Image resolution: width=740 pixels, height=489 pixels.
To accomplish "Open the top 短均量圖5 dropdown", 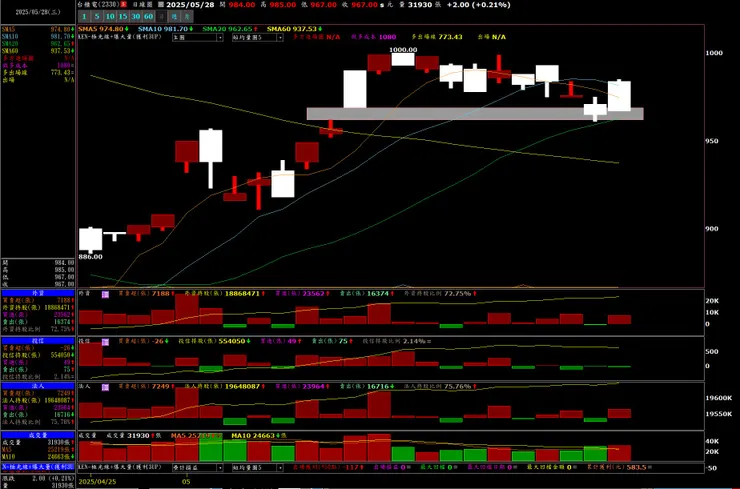I will coord(258,37).
